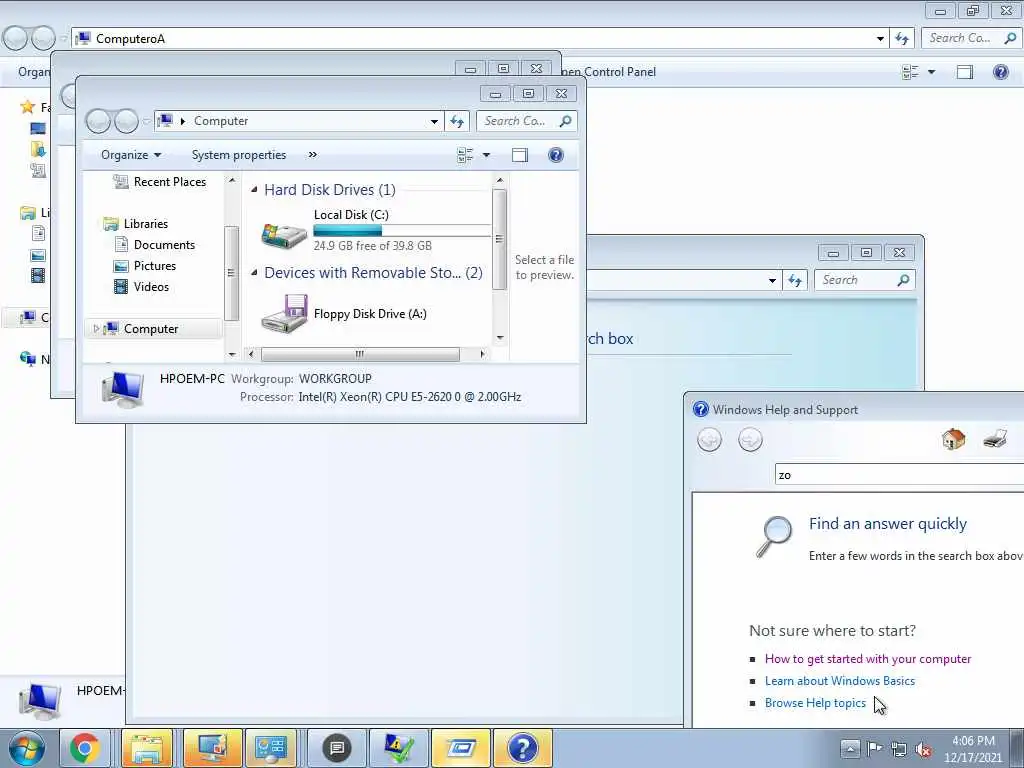The image size is (1024, 768).
Task: Expand Computer node arrow in navigation pane
Action: pos(96,328)
